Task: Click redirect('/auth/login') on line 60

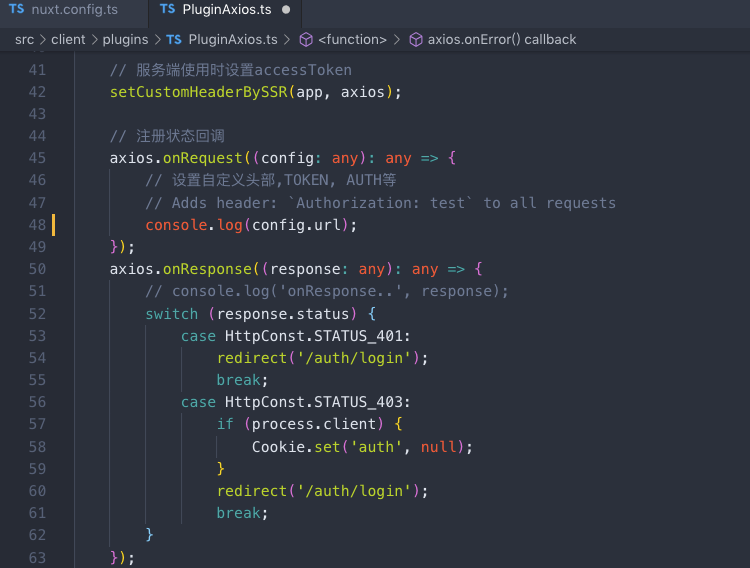Action: [322, 491]
